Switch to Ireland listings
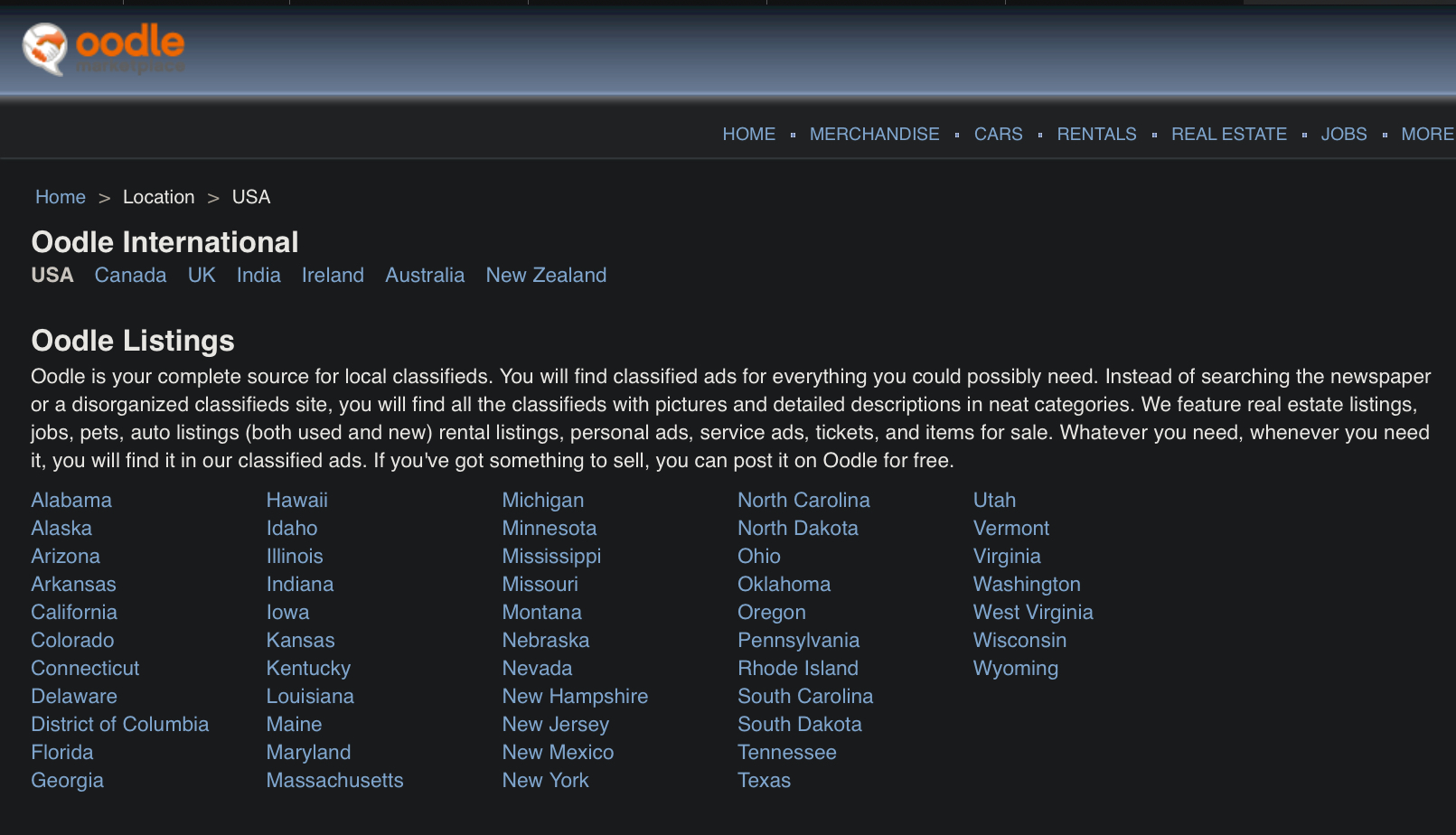This screenshot has height=835, width=1456. (x=333, y=276)
